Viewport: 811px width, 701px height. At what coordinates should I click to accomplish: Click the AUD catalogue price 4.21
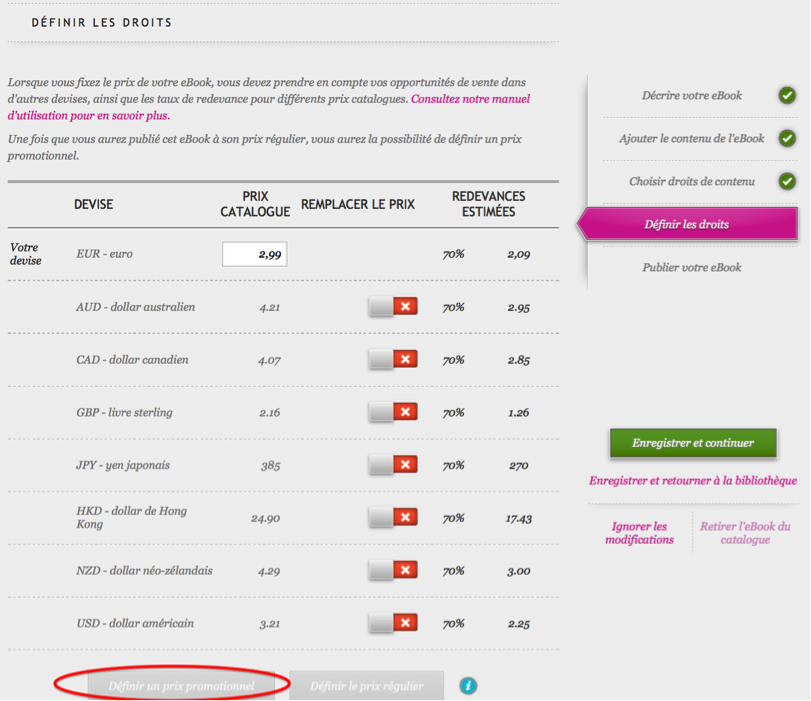click(x=269, y=307)
